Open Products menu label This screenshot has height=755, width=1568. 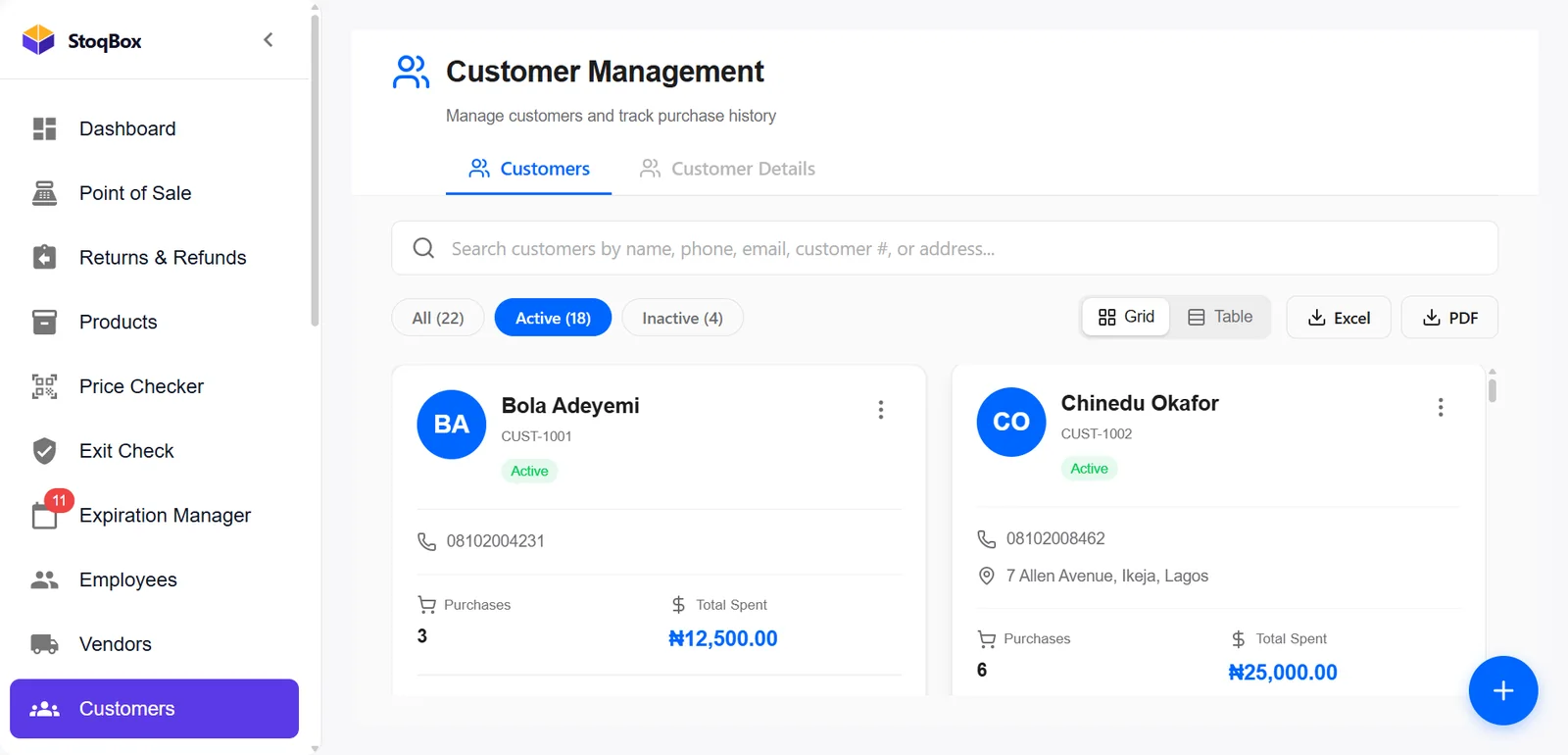[118, 322]
